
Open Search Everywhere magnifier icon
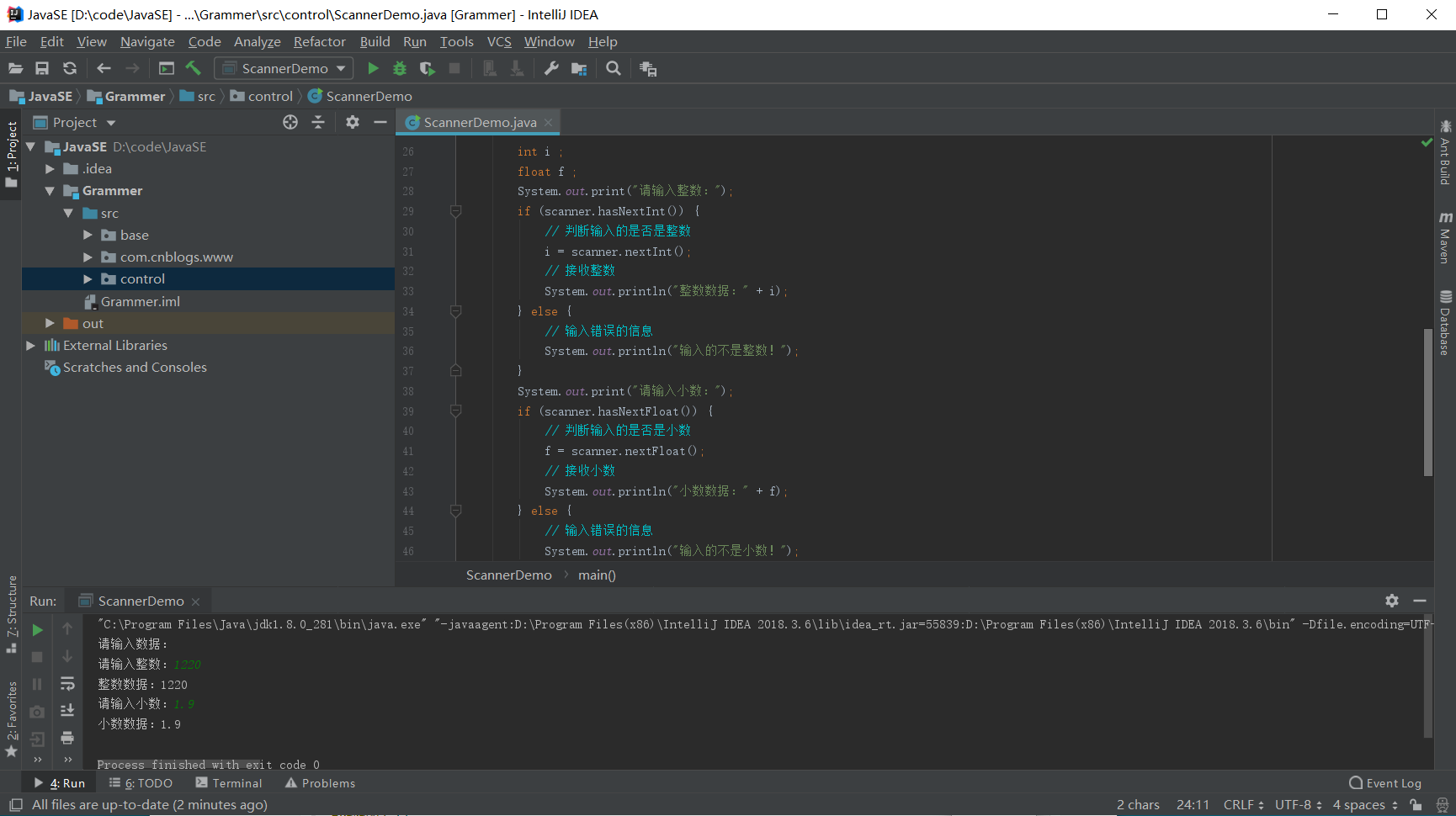tap(614, 68)
